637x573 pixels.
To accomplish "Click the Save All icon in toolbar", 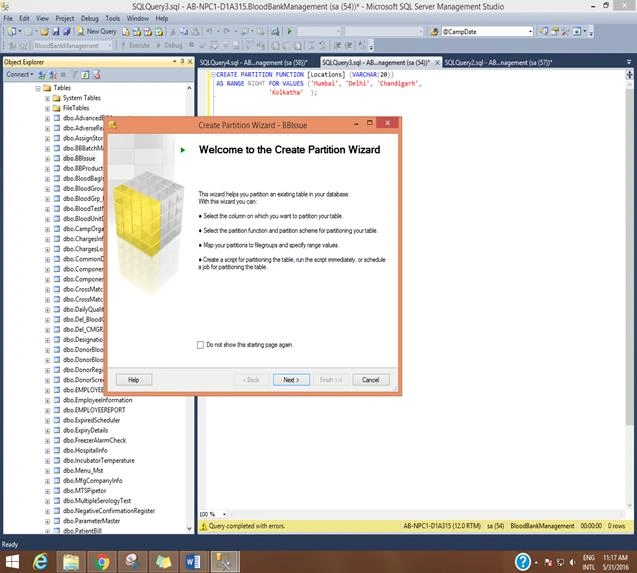I will [67, 32].
